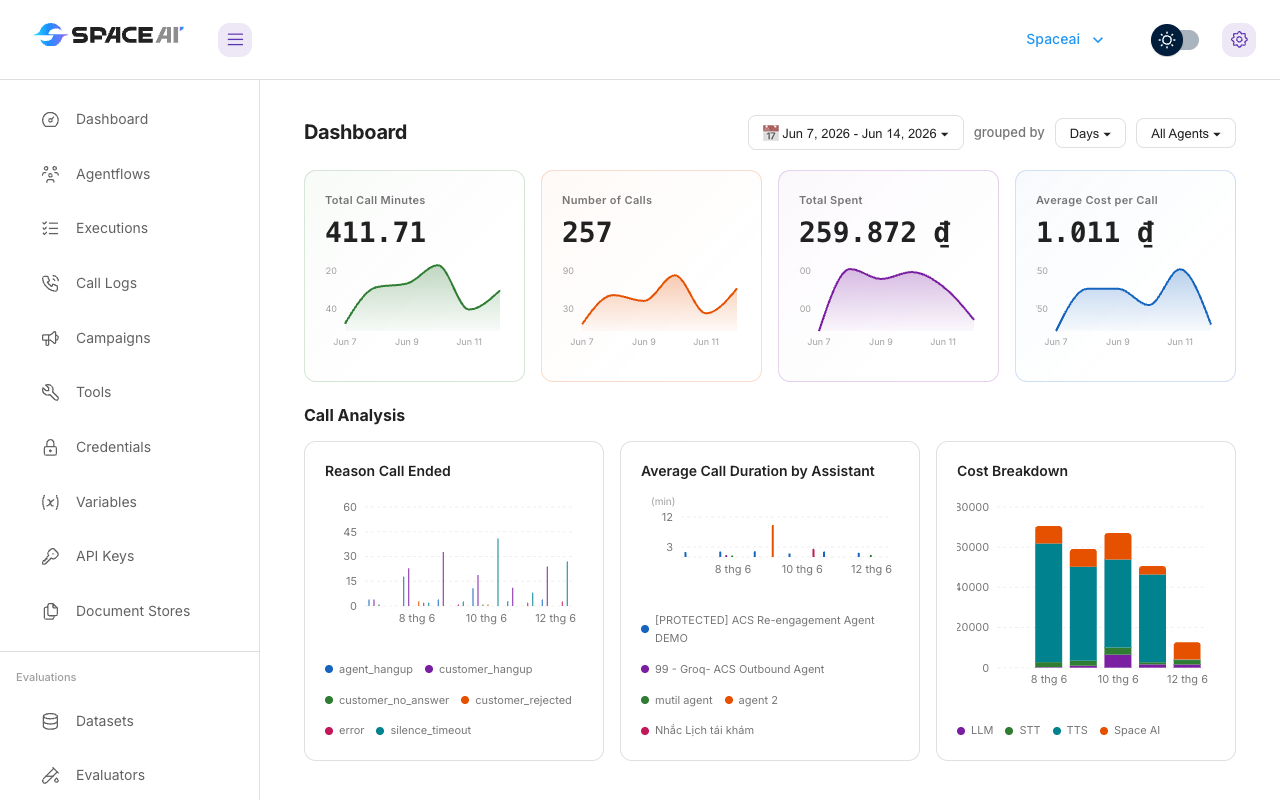Go to Variables page
1280x800 pixels.
(x=130, y=502)
